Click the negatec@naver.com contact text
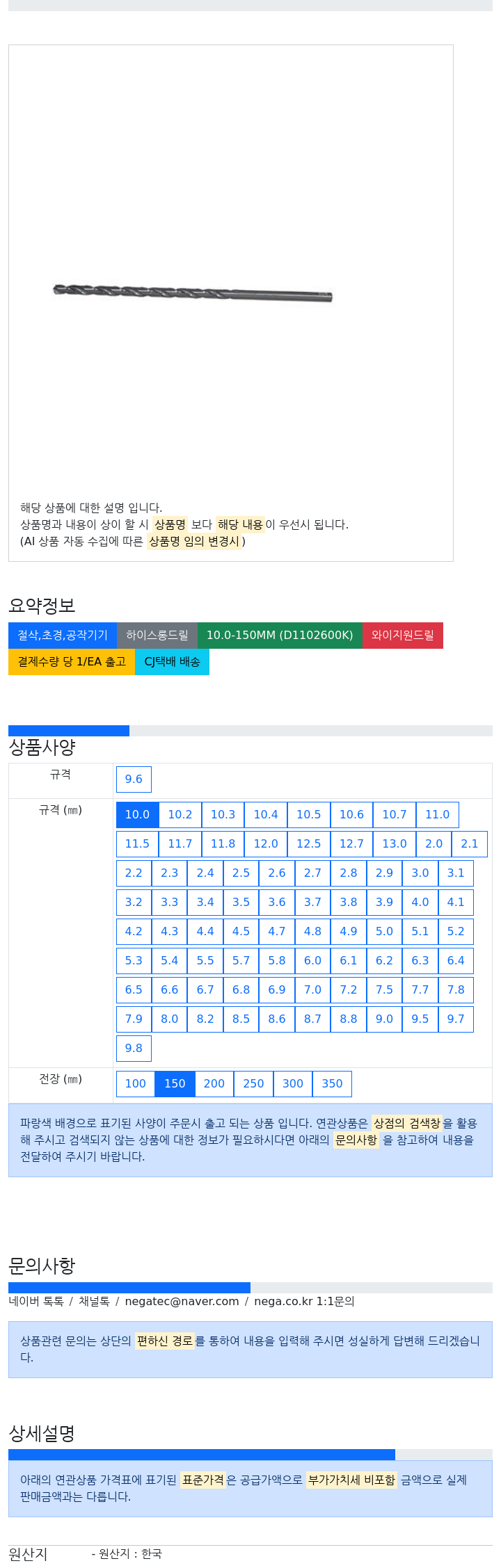The image size is (501, 1568). (182, 1301)
